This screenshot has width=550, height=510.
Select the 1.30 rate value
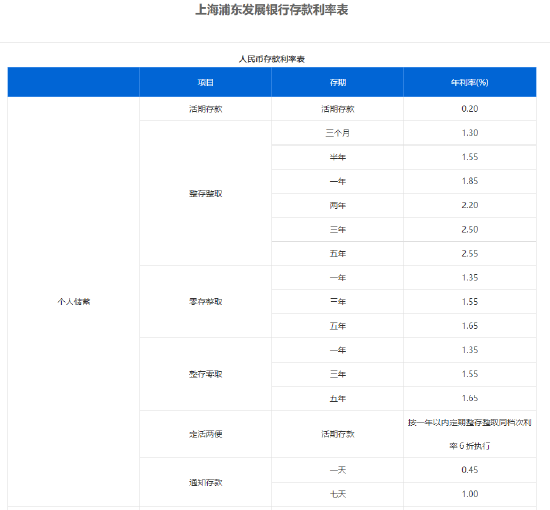click(470, 133)
